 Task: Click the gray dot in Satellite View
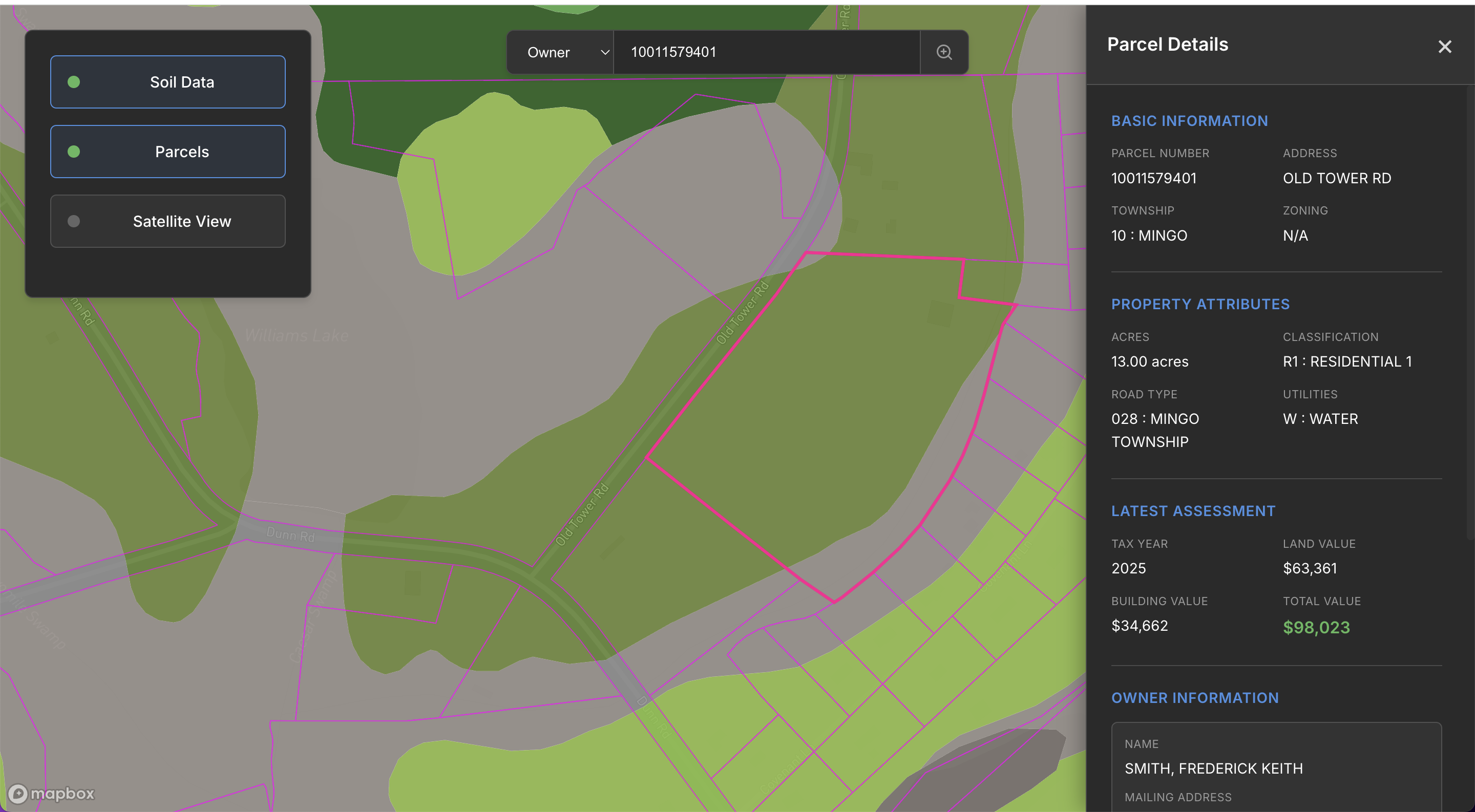tap(73, 222)
